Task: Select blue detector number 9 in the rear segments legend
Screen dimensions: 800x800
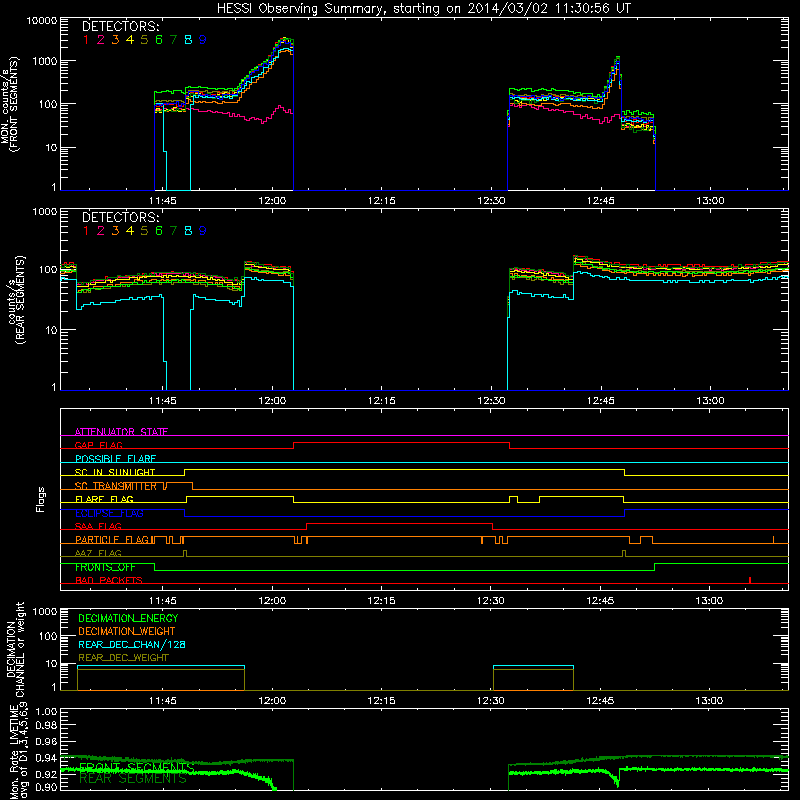Action: (x=203, y=231)
